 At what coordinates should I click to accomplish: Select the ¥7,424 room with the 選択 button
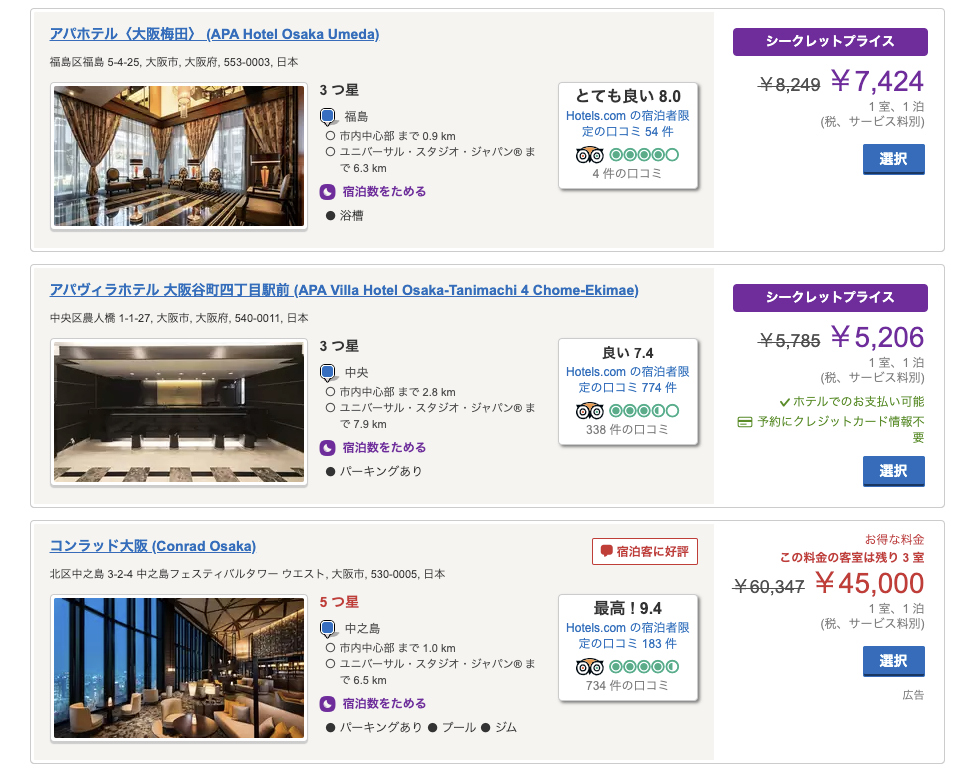pyautogui.click(x=893, y=159)
